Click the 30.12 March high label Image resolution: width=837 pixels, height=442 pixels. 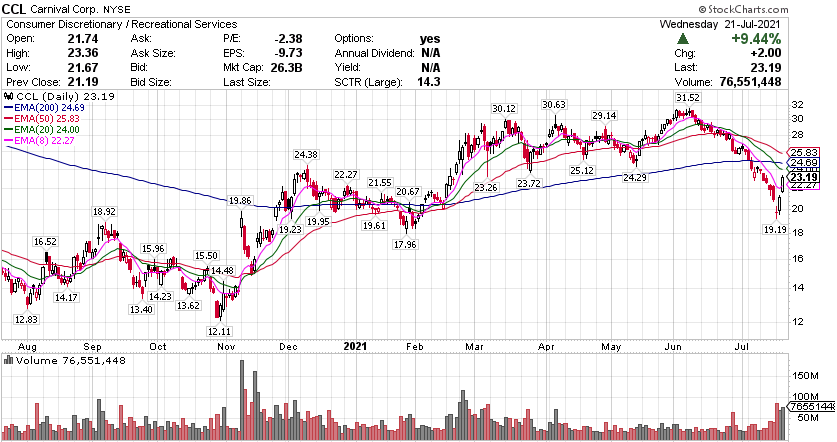click(504, 108)
